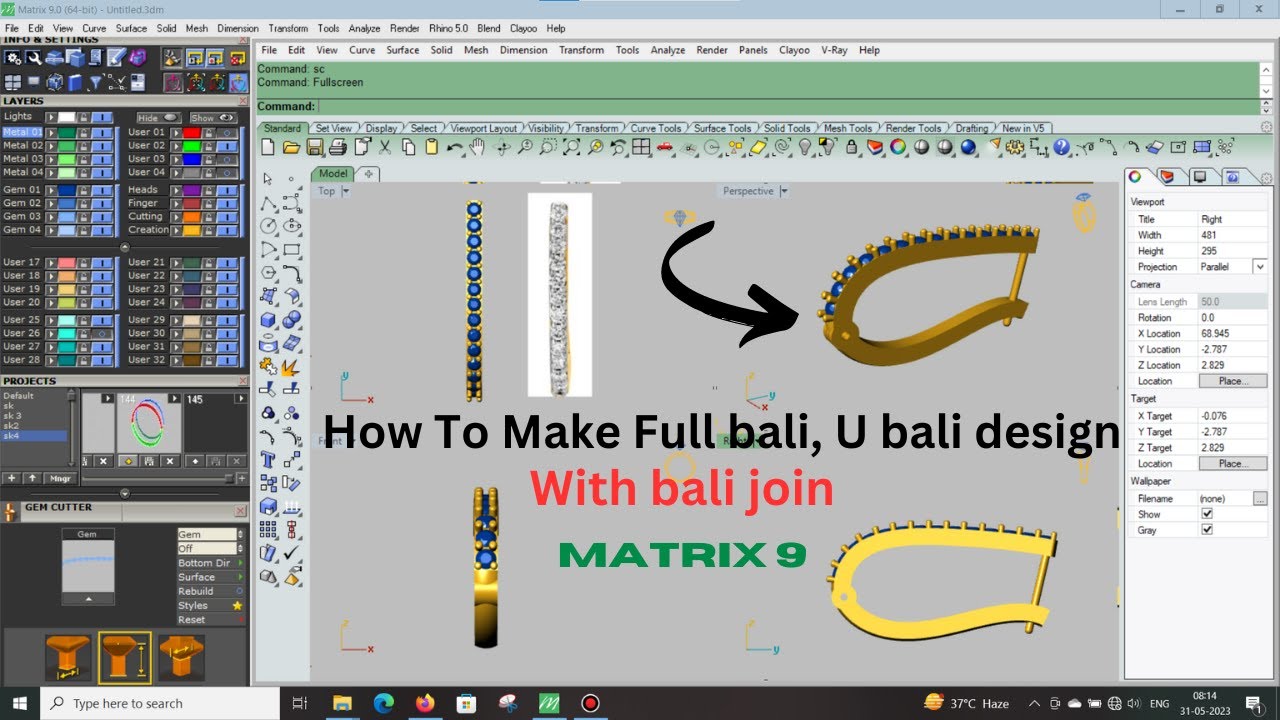Click the Projects thumbnail size slider handle
Viewport: 1280px width, 720px height.
[x=230, y=479]
